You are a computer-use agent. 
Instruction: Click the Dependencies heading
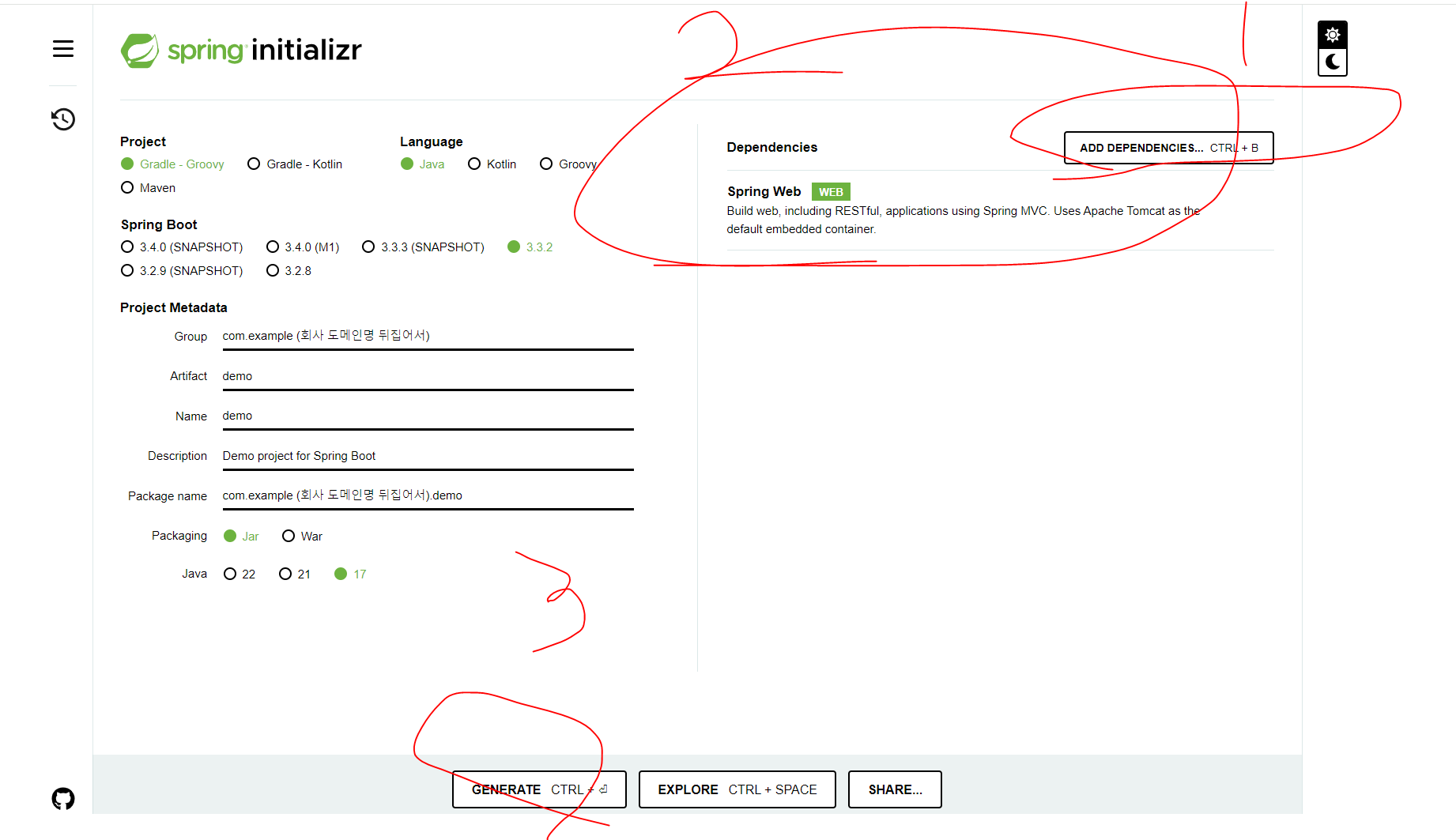pos(771,148)
